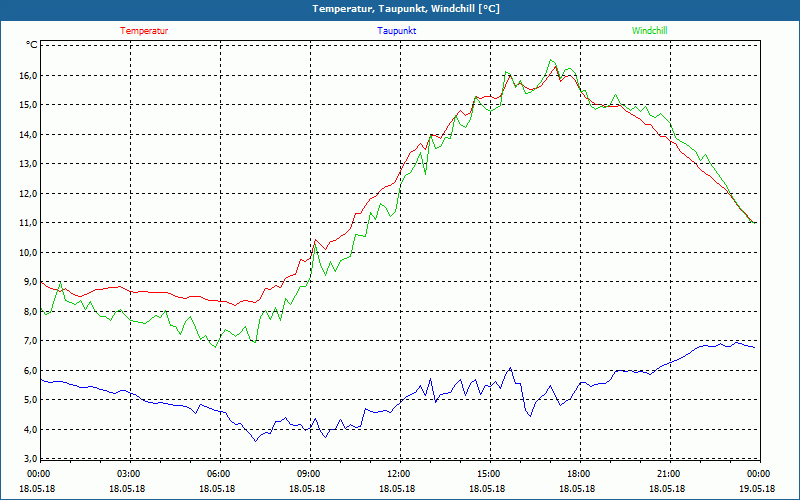
Task: Click the '19.05.18' date label
Action: coord(758,489)
